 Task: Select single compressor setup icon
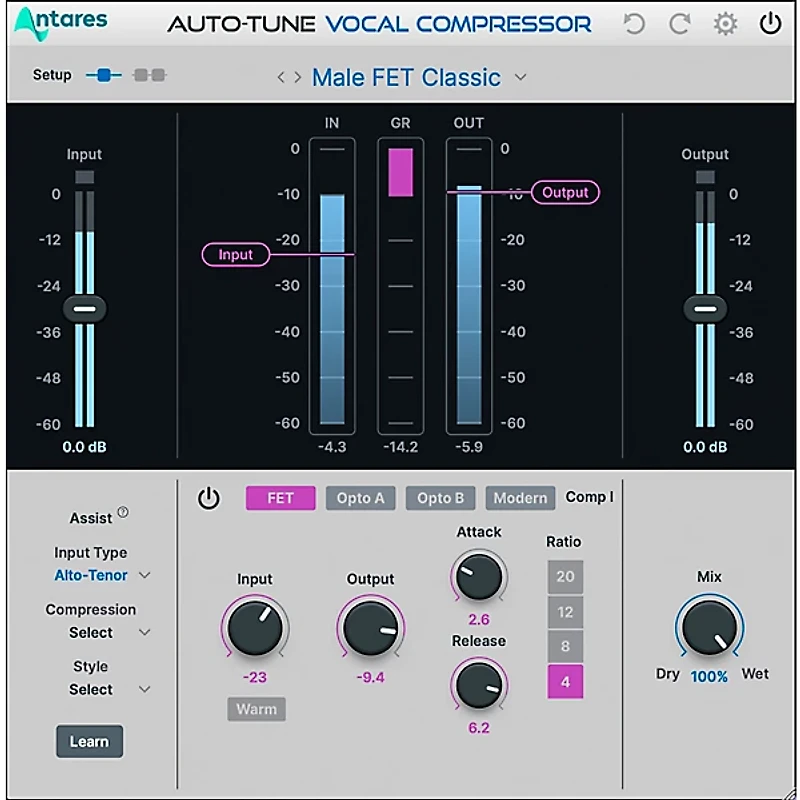104,76
